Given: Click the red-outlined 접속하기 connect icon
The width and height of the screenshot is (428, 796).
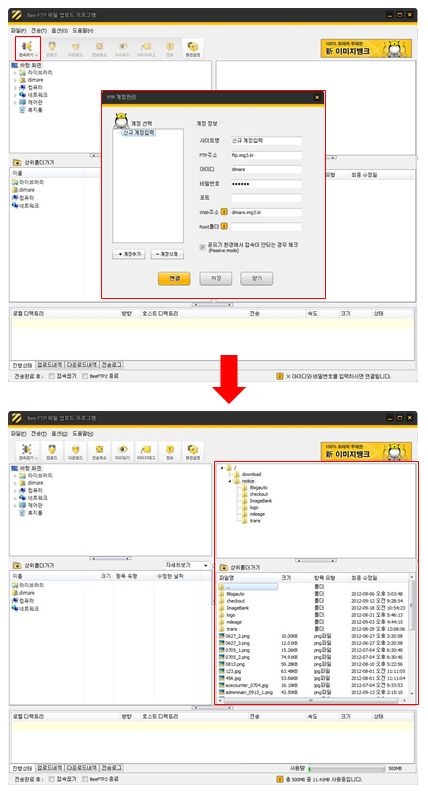Looking at the screenshot, I should [27, 48].
